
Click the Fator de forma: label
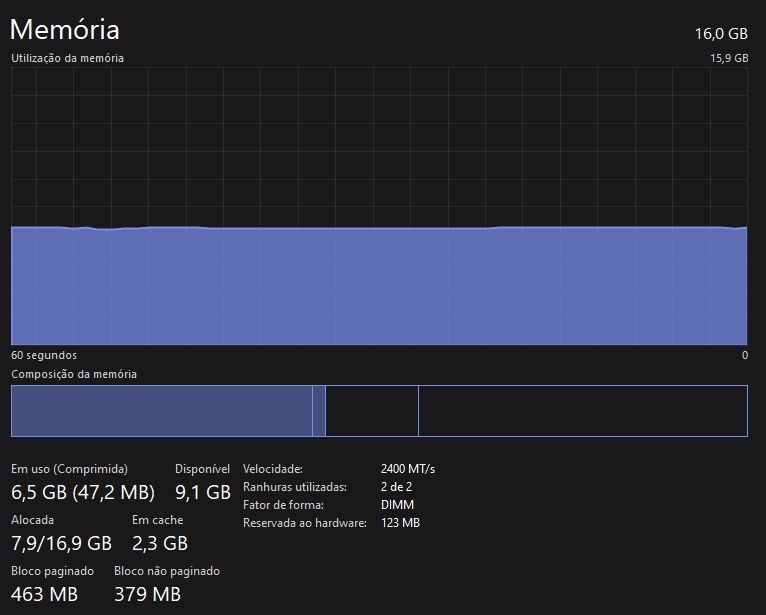point(283,505)
